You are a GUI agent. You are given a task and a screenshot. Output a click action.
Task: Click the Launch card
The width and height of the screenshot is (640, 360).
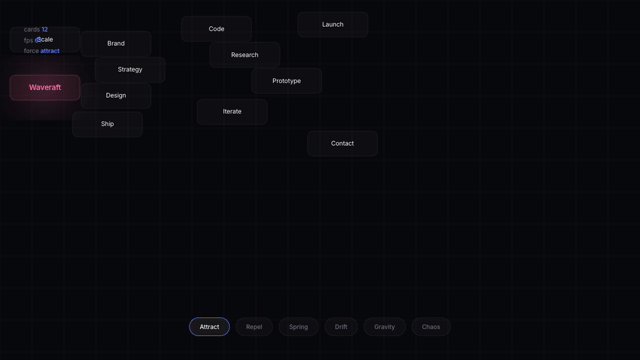coord(333,24)
